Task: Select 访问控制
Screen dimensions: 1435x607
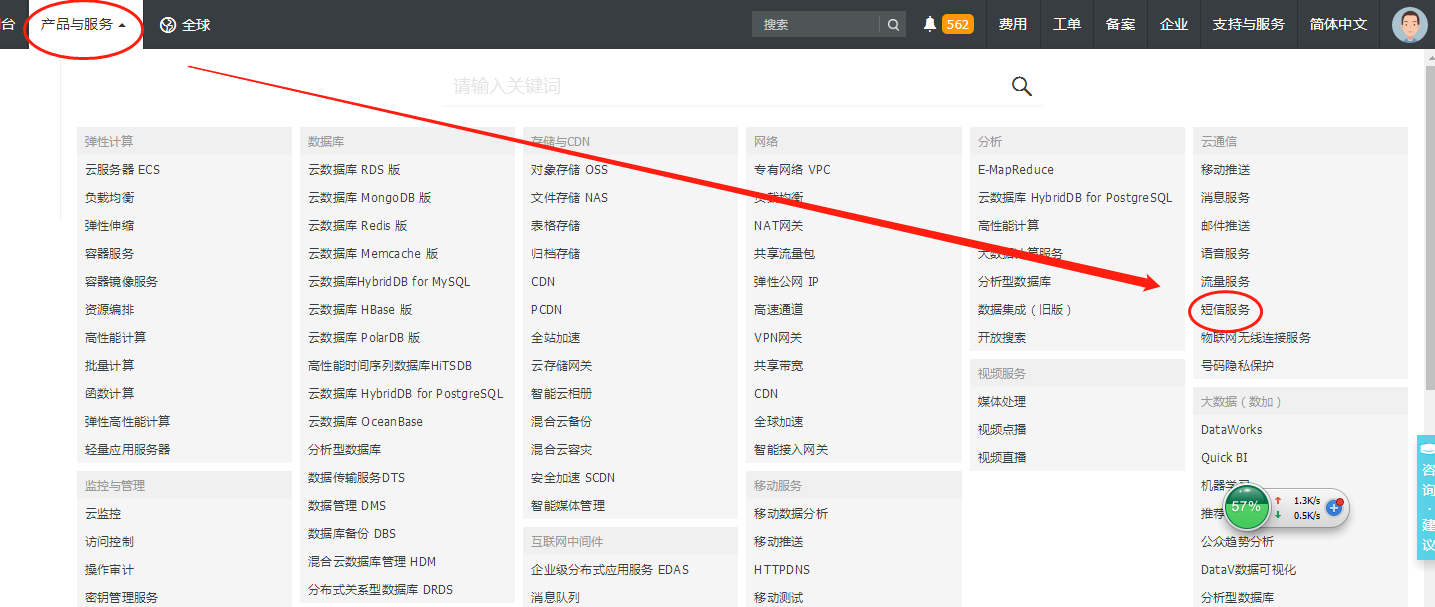Action: click(x=109, y=542)
